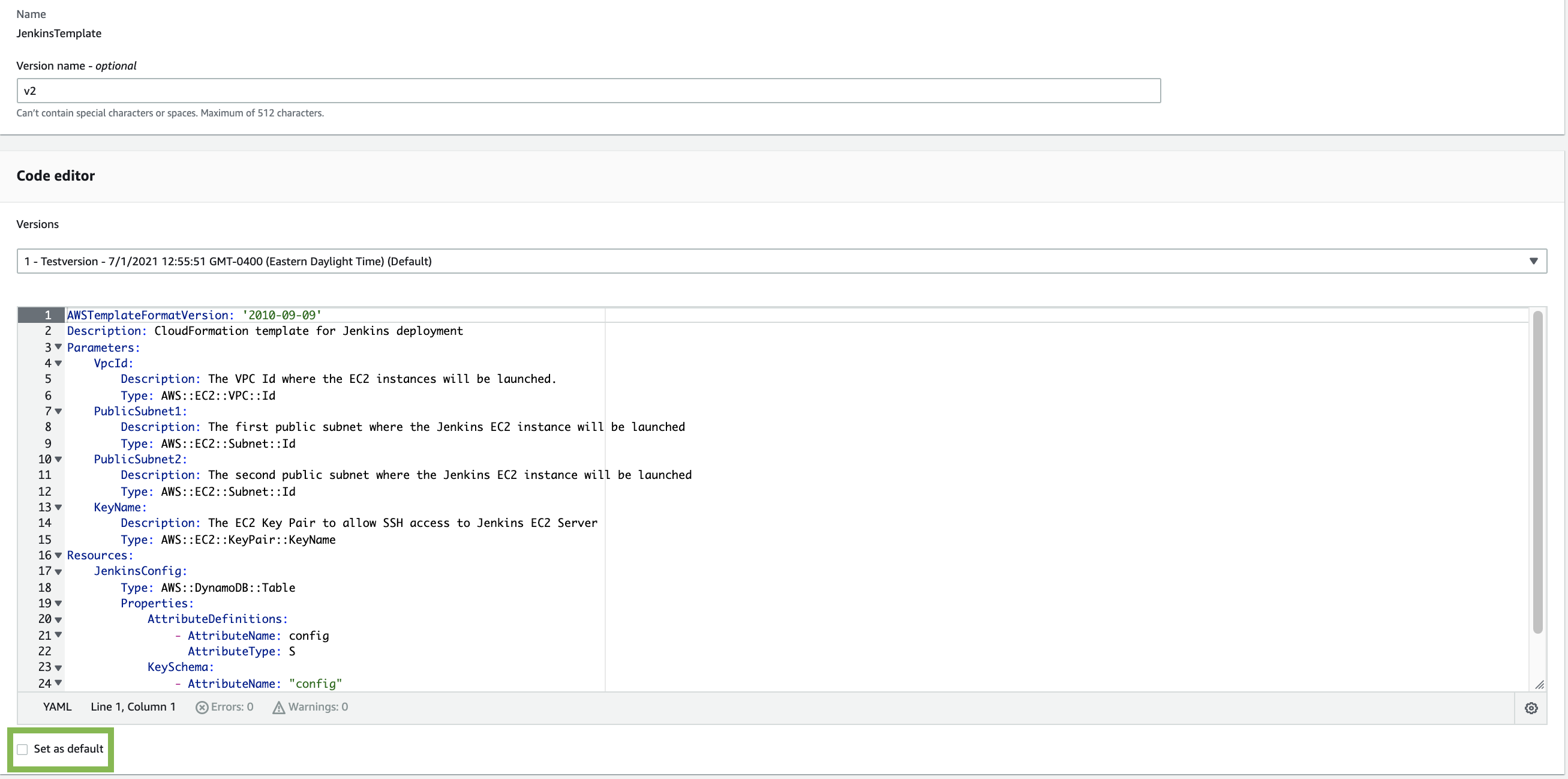Click the Warnings triangle icon
The height and width of the screenshot is (779, 1568).
point(278,707)
